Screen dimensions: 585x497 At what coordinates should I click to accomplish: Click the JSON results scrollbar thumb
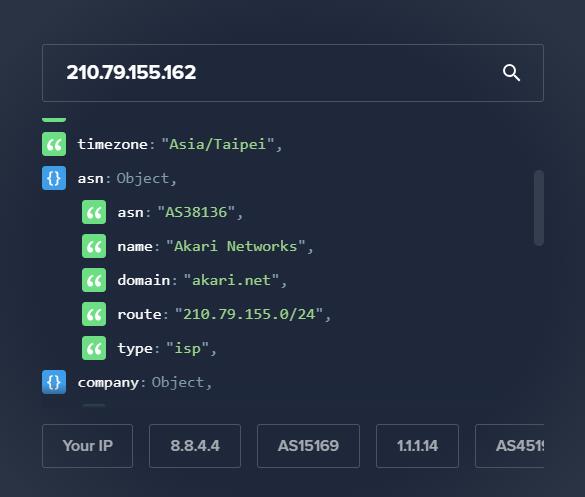coord(539,208)
